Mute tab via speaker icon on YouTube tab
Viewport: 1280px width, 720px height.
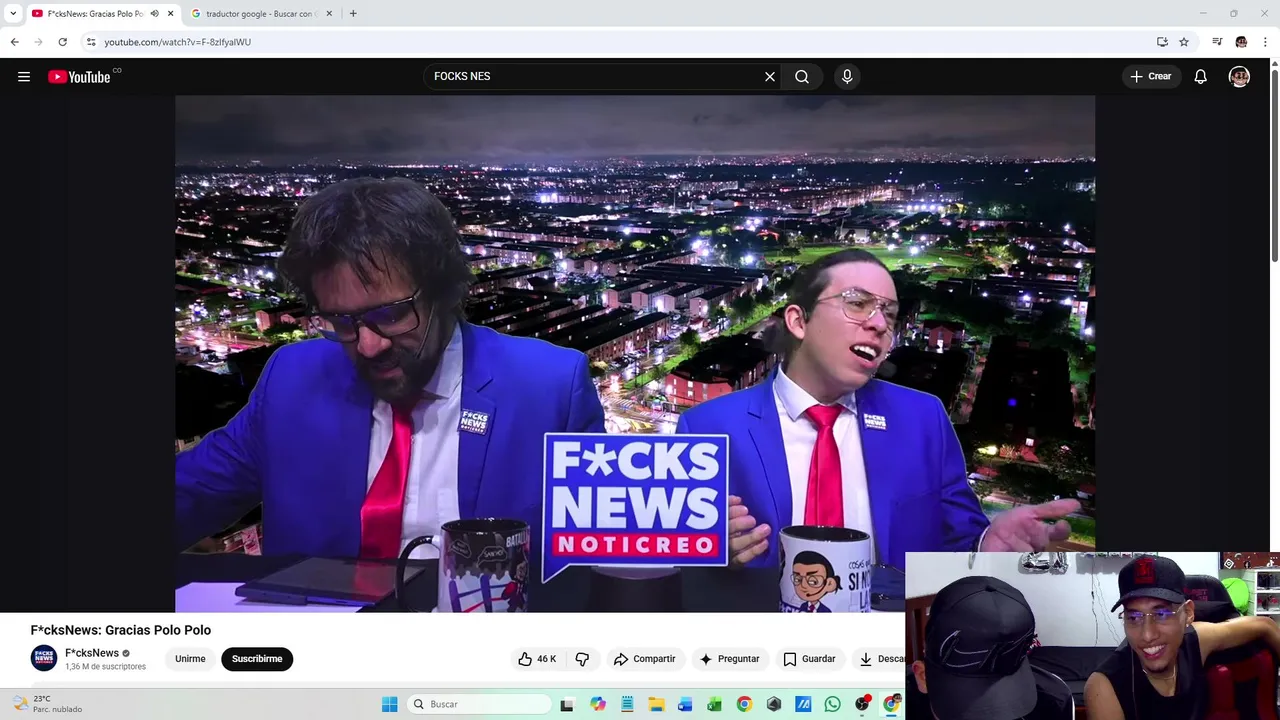pos(154,14)
